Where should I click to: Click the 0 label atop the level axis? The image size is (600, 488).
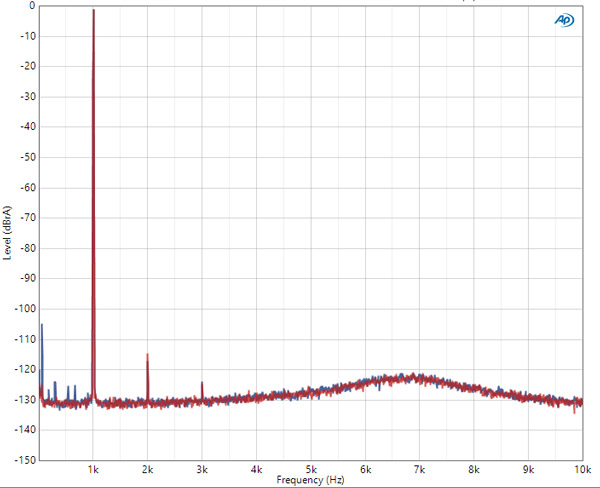[x=31, y=6]
